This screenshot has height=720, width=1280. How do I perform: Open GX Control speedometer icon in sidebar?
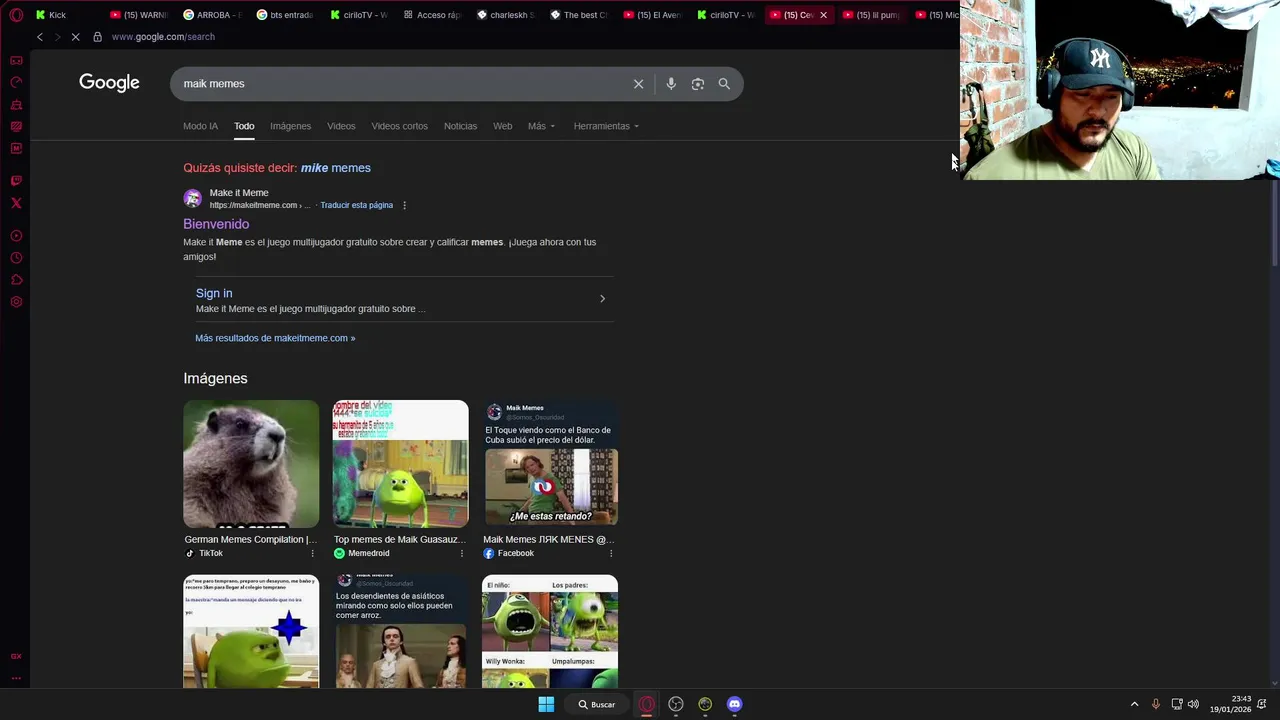[x=16, y=82]
